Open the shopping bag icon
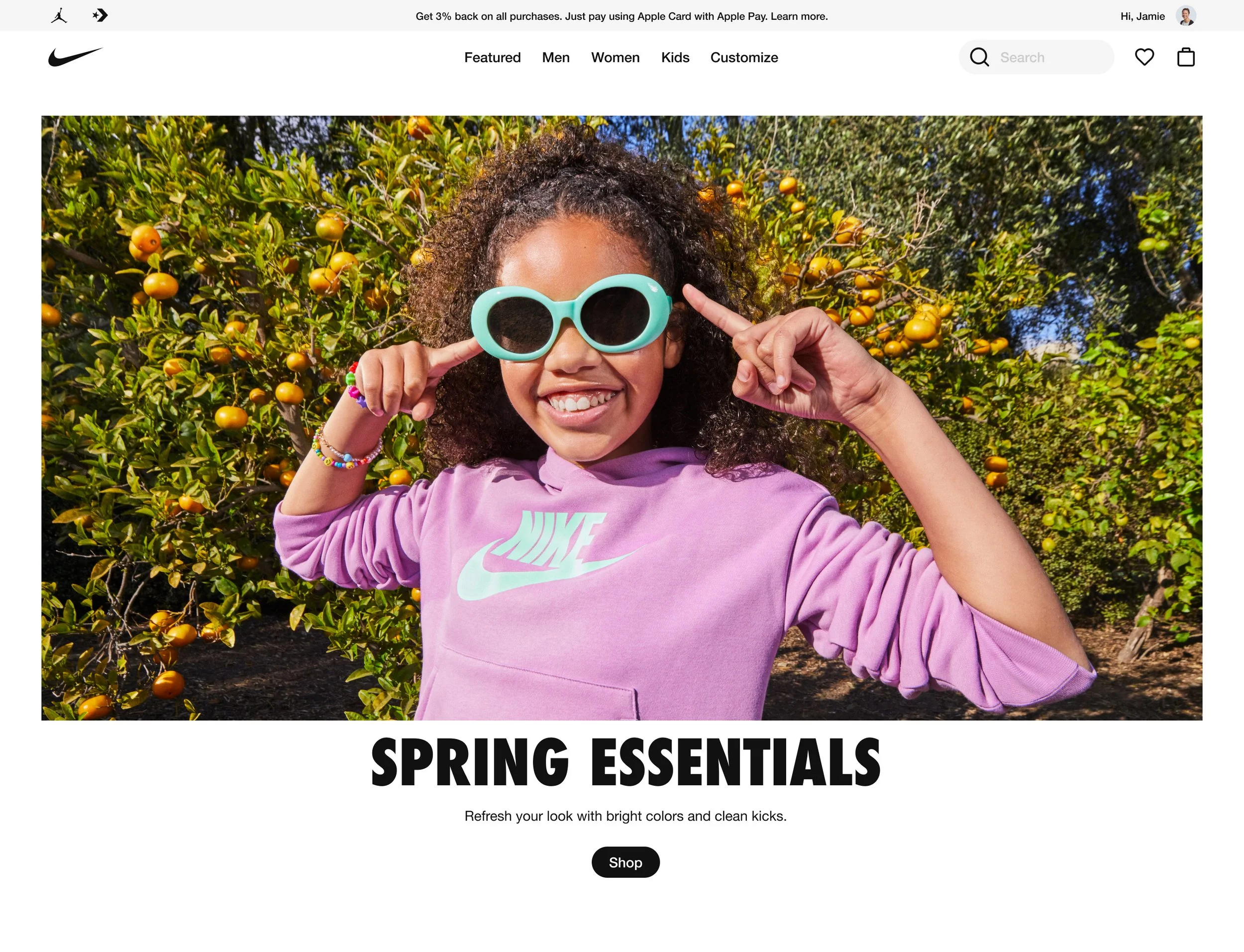The width and height of the screenshot is (1244, 952). click(1186, 57)
